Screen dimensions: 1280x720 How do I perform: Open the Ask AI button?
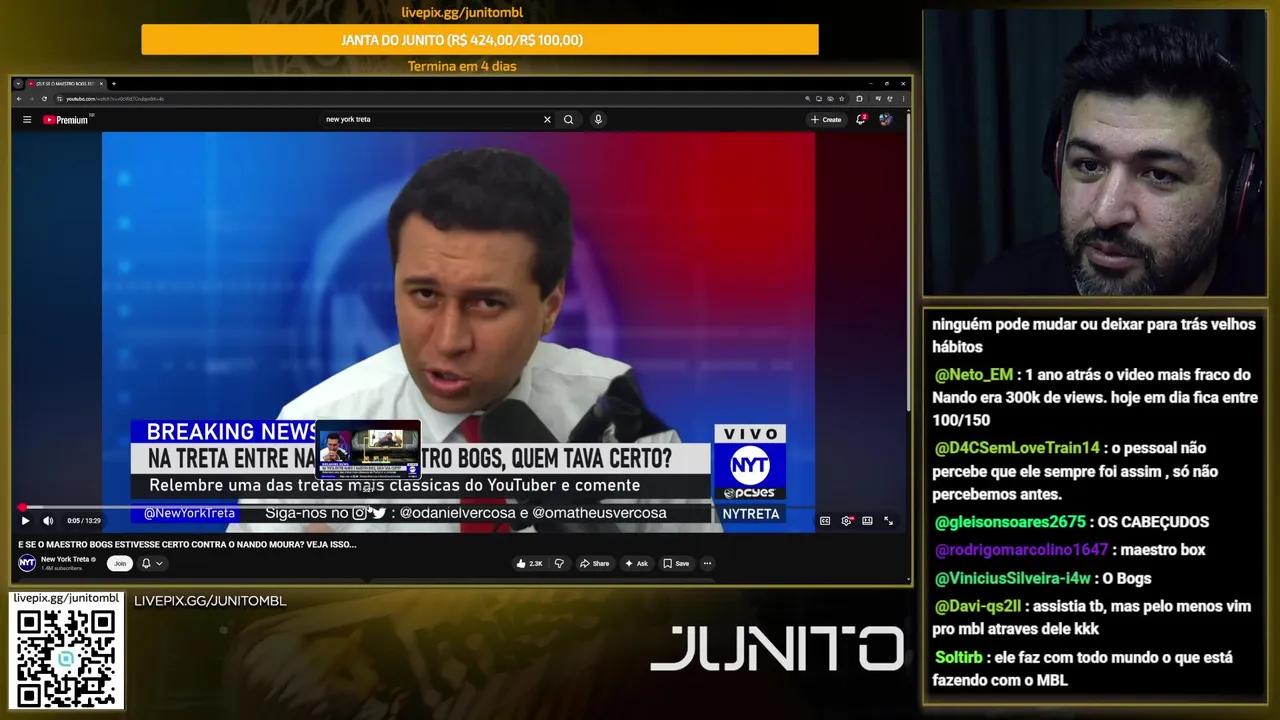636,563
